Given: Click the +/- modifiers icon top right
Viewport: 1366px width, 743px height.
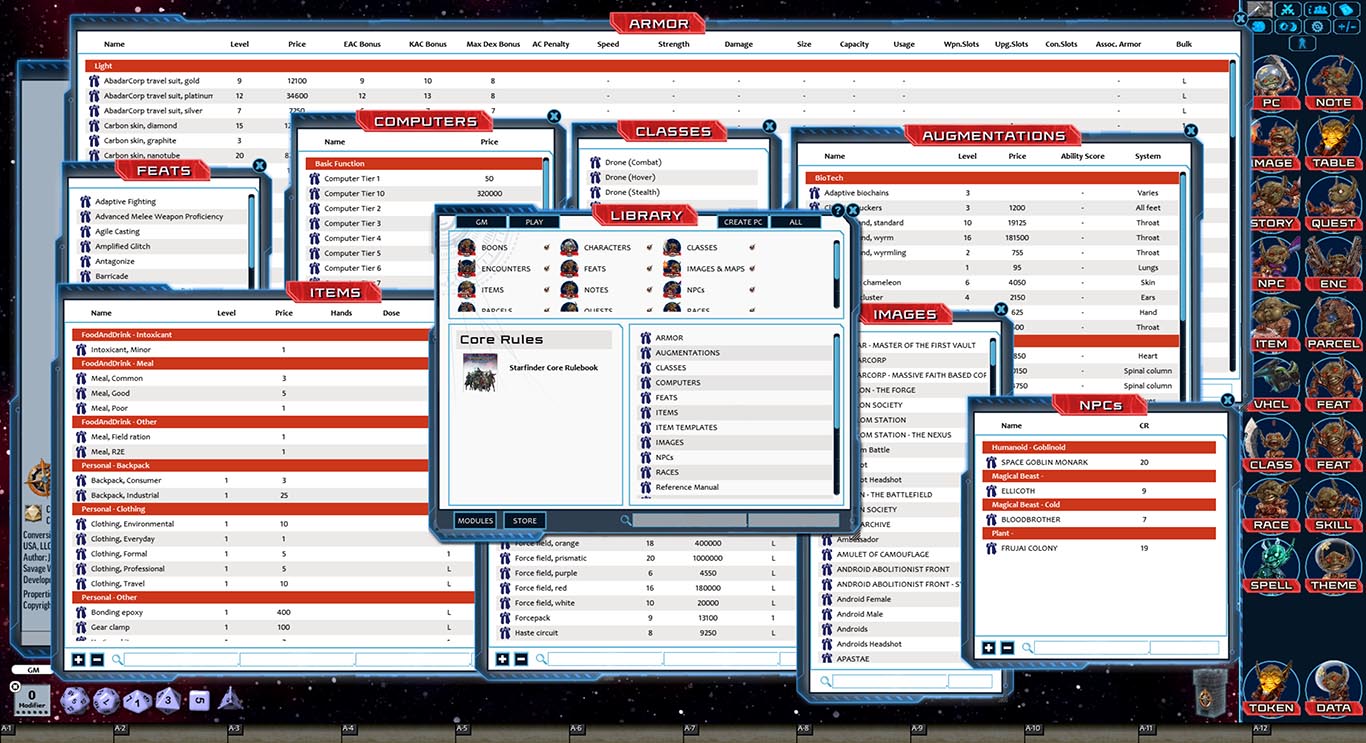Looking at the screenshot, I should point(1346,26).
